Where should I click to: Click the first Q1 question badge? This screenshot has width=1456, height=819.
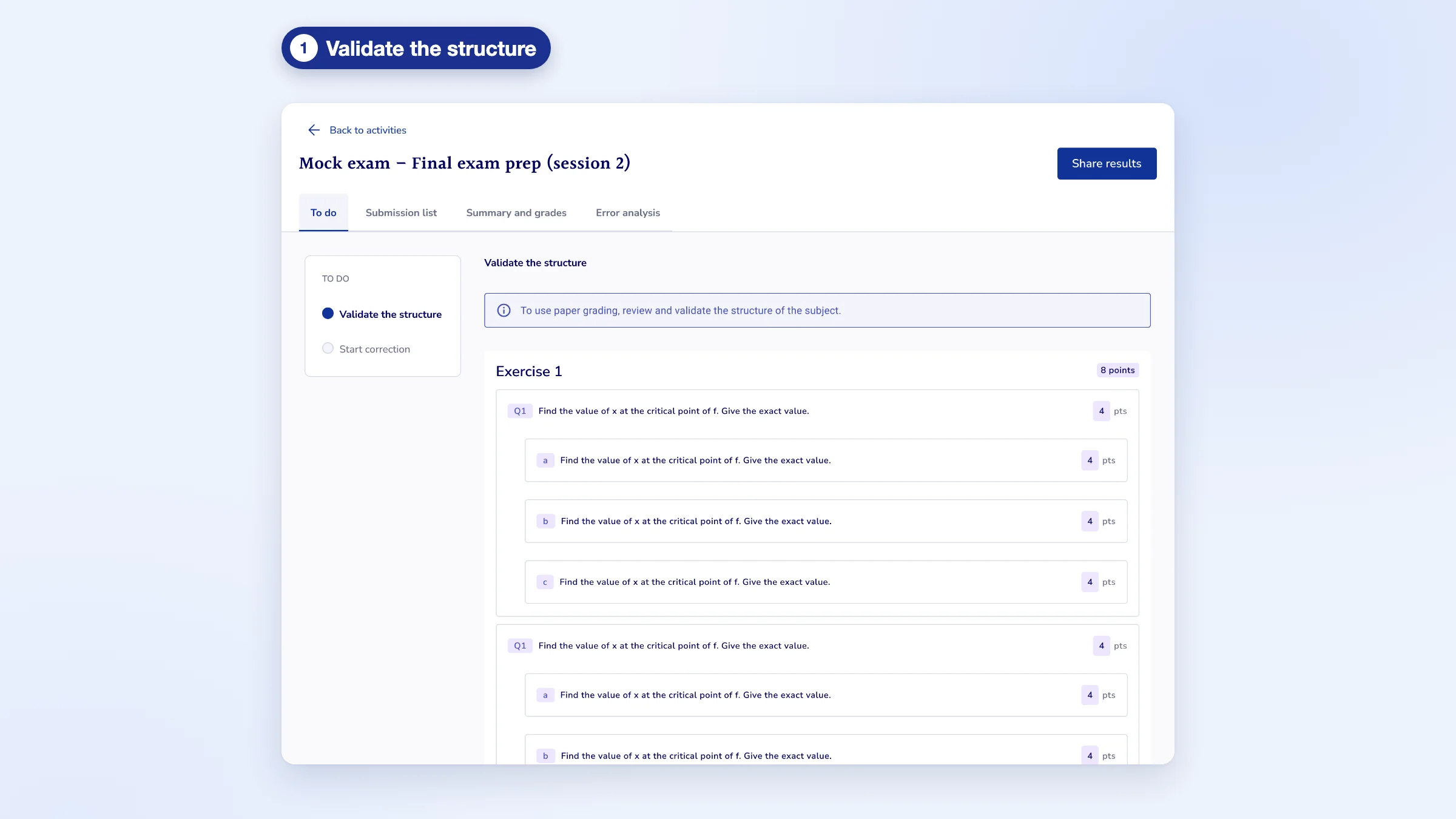[x=520, y=411]
